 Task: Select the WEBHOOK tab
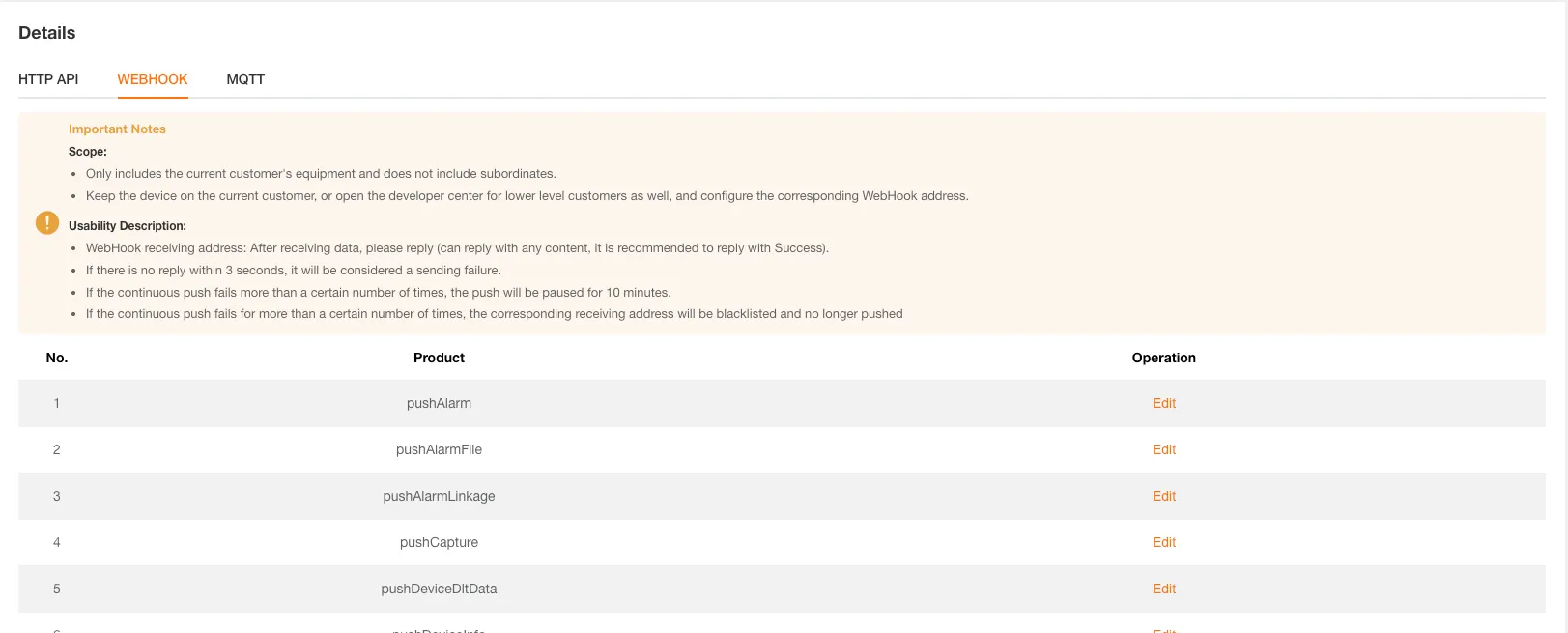pyautogui.click(x=153, y=79)
